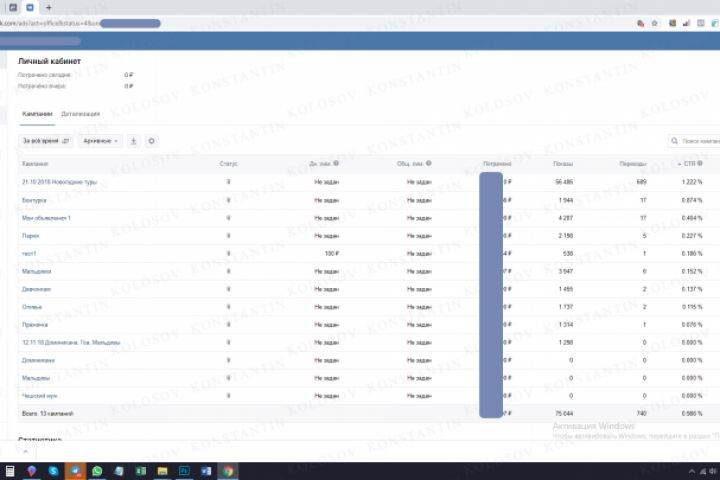The width and height of the screenshot is (720, 480).
Task: Click Chrome icon in the taskbar
Action: pyautogui.click(x=228, y=471)
